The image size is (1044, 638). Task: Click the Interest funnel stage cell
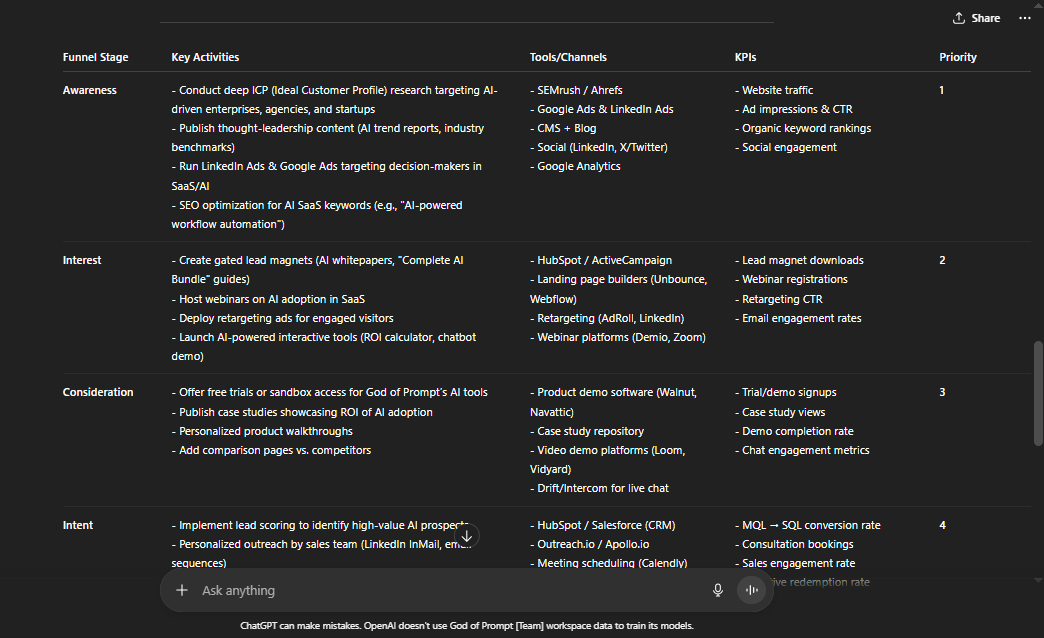click(x=82, y=260)
